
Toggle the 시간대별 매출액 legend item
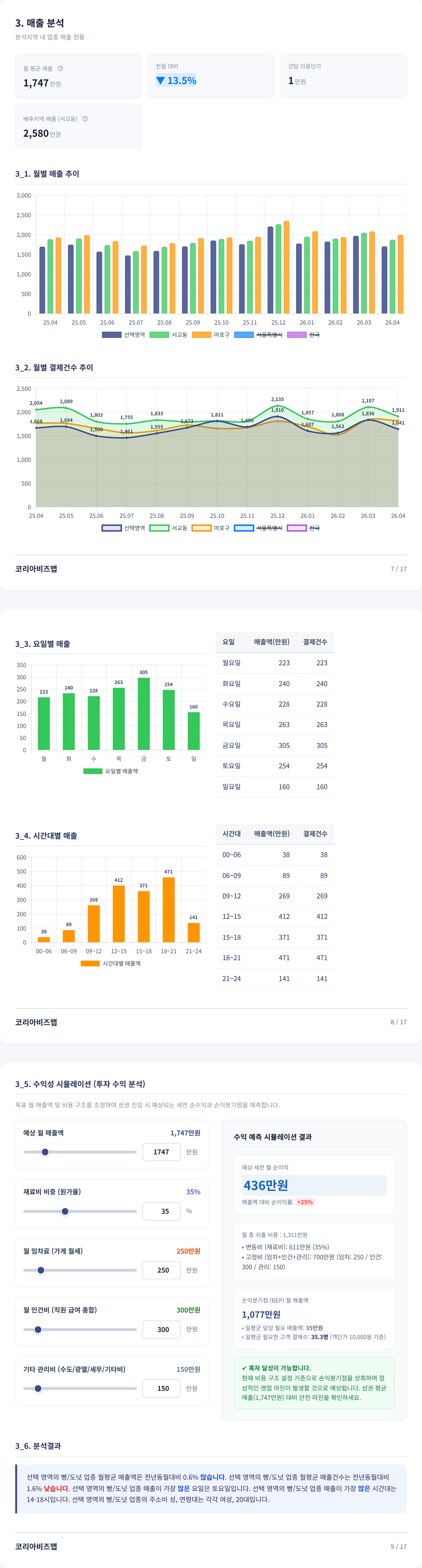[111, 963]
